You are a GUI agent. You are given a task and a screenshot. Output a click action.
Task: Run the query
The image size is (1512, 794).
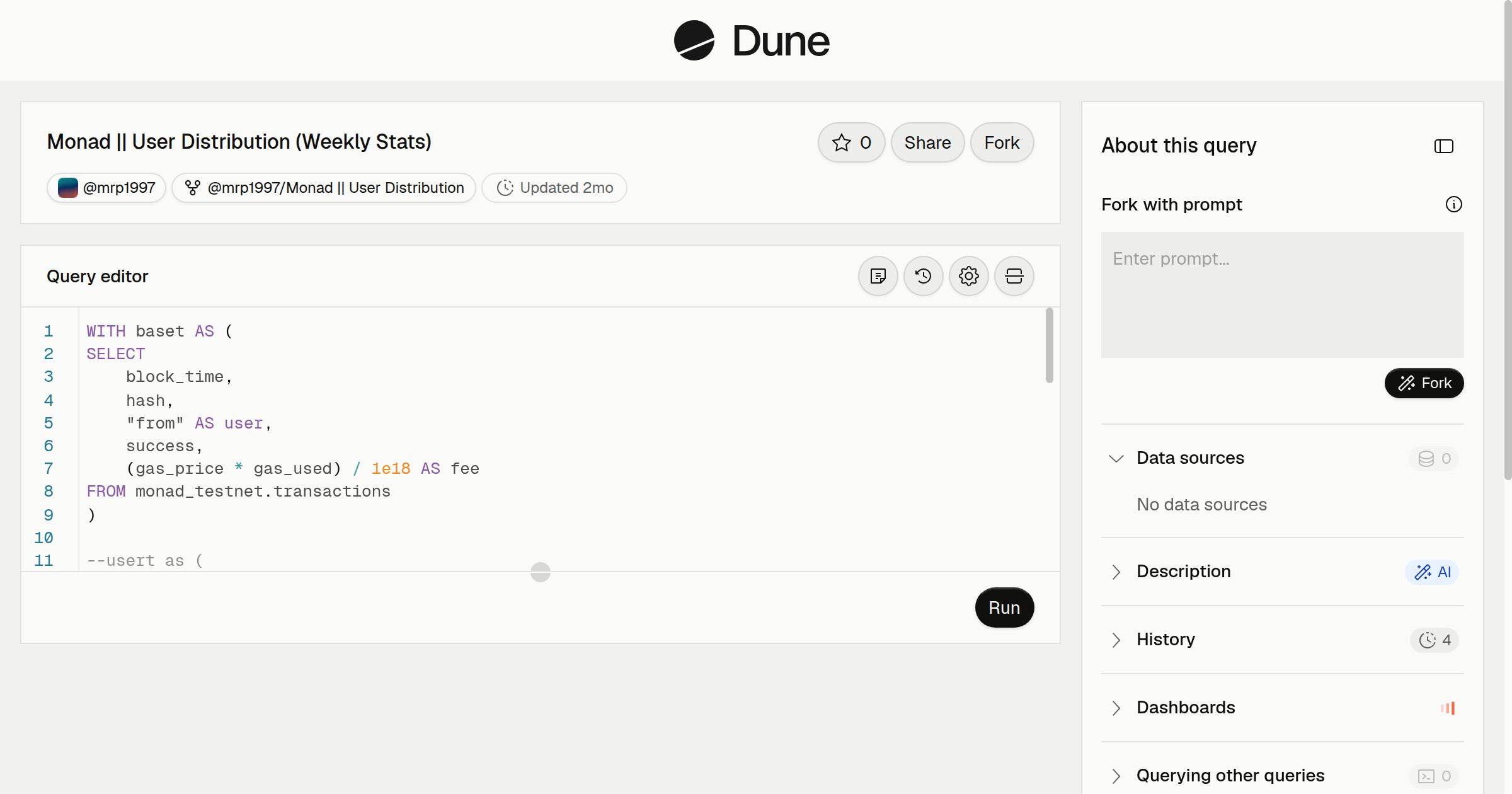(x=1004, y=607)
